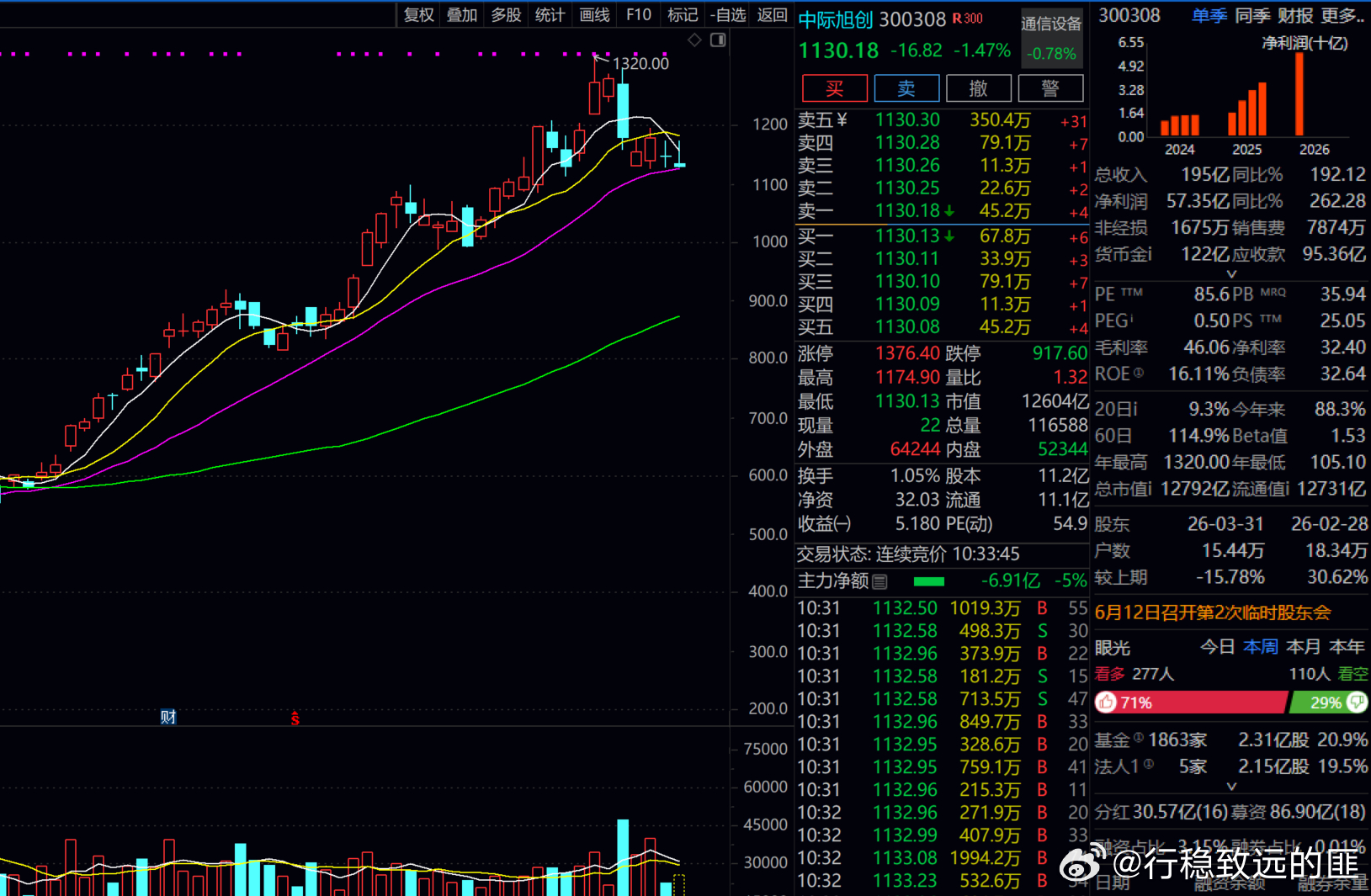Screen dimensions: 1371x896
Task: Click the 买一 price 1130.13
Action: (907, 236)
